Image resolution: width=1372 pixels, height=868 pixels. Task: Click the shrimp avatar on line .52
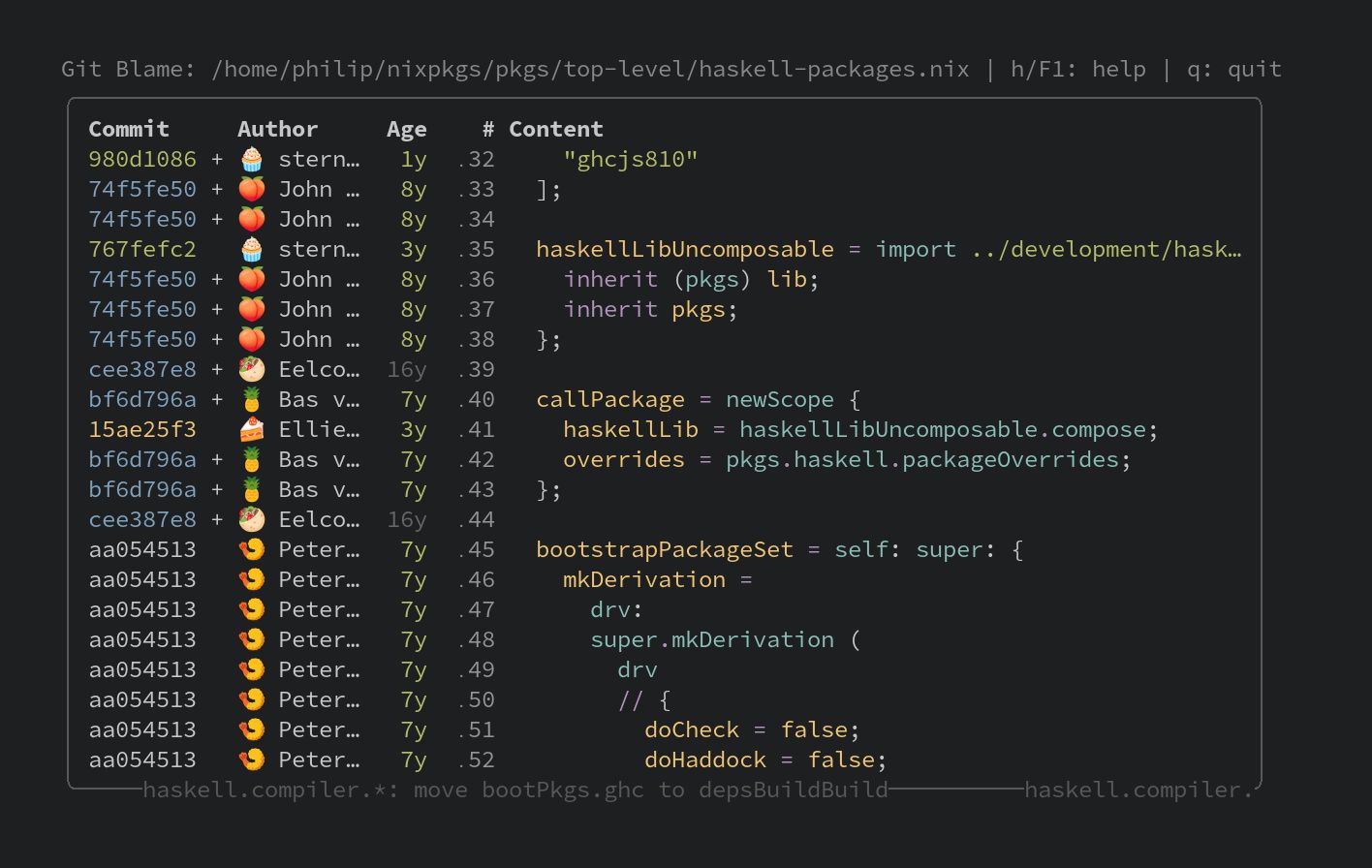click(251, 759)
